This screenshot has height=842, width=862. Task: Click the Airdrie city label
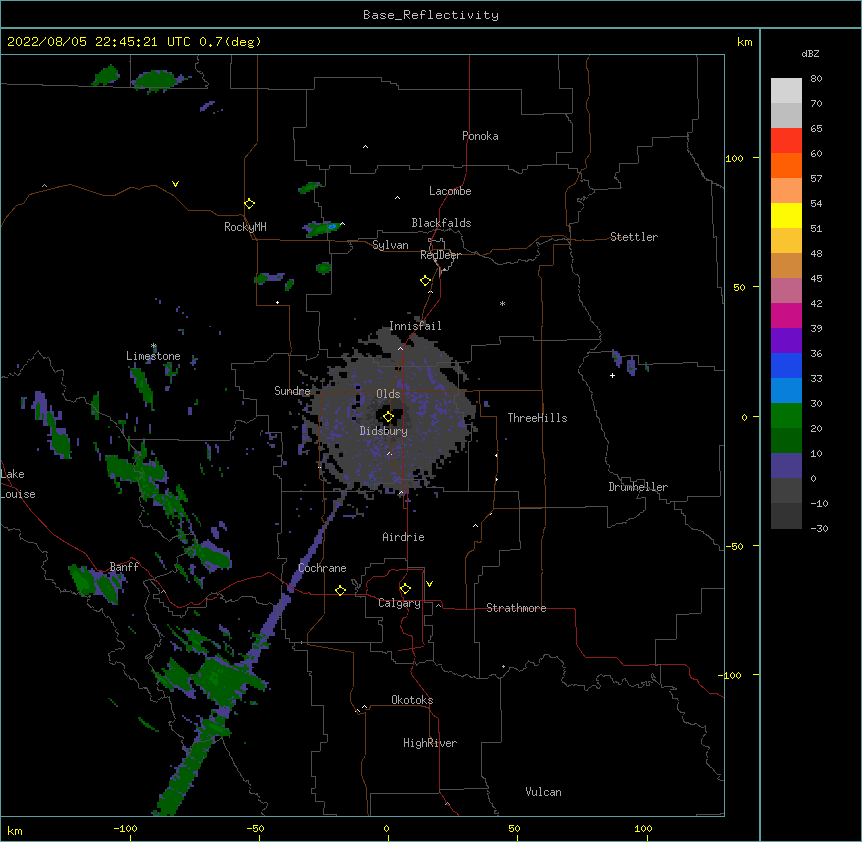tap(404, 537)
